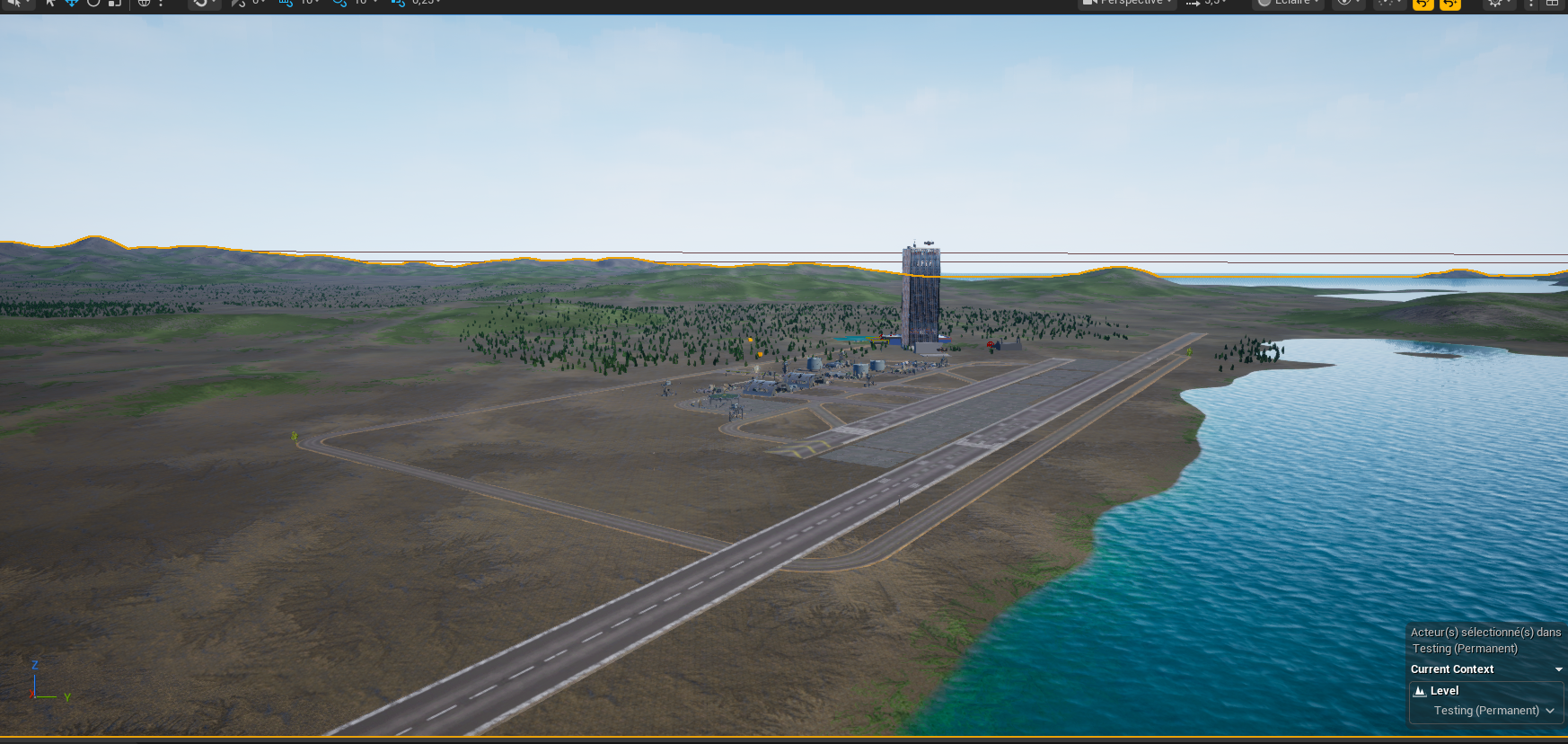Open the camera speed setting
The image size is (1568, 744).
pyautogui.click(x=1205, y=3)
